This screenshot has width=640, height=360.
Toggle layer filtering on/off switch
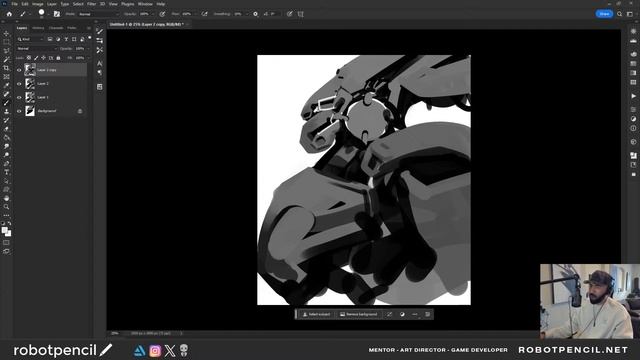click(89, 38)
